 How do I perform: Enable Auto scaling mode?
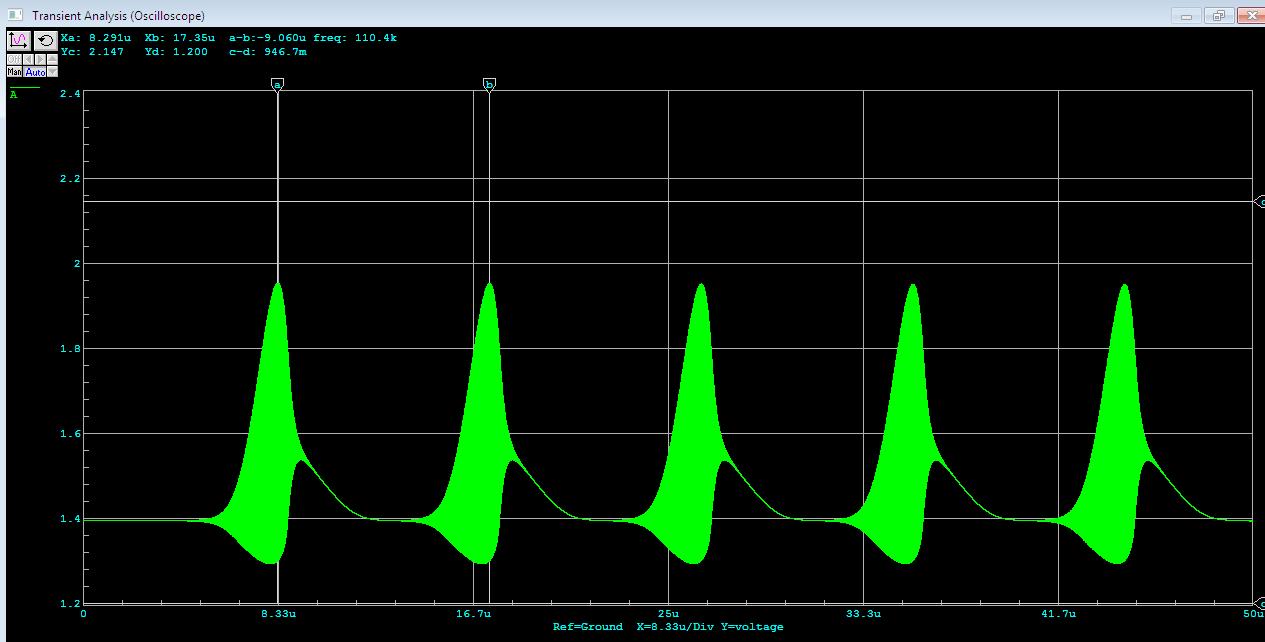click(x=35, y=72)
